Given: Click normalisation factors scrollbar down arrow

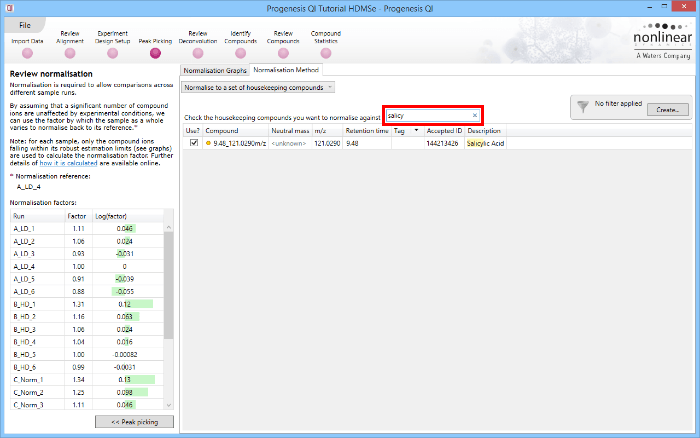Looking at the screenshot, I should click(169, 405).
